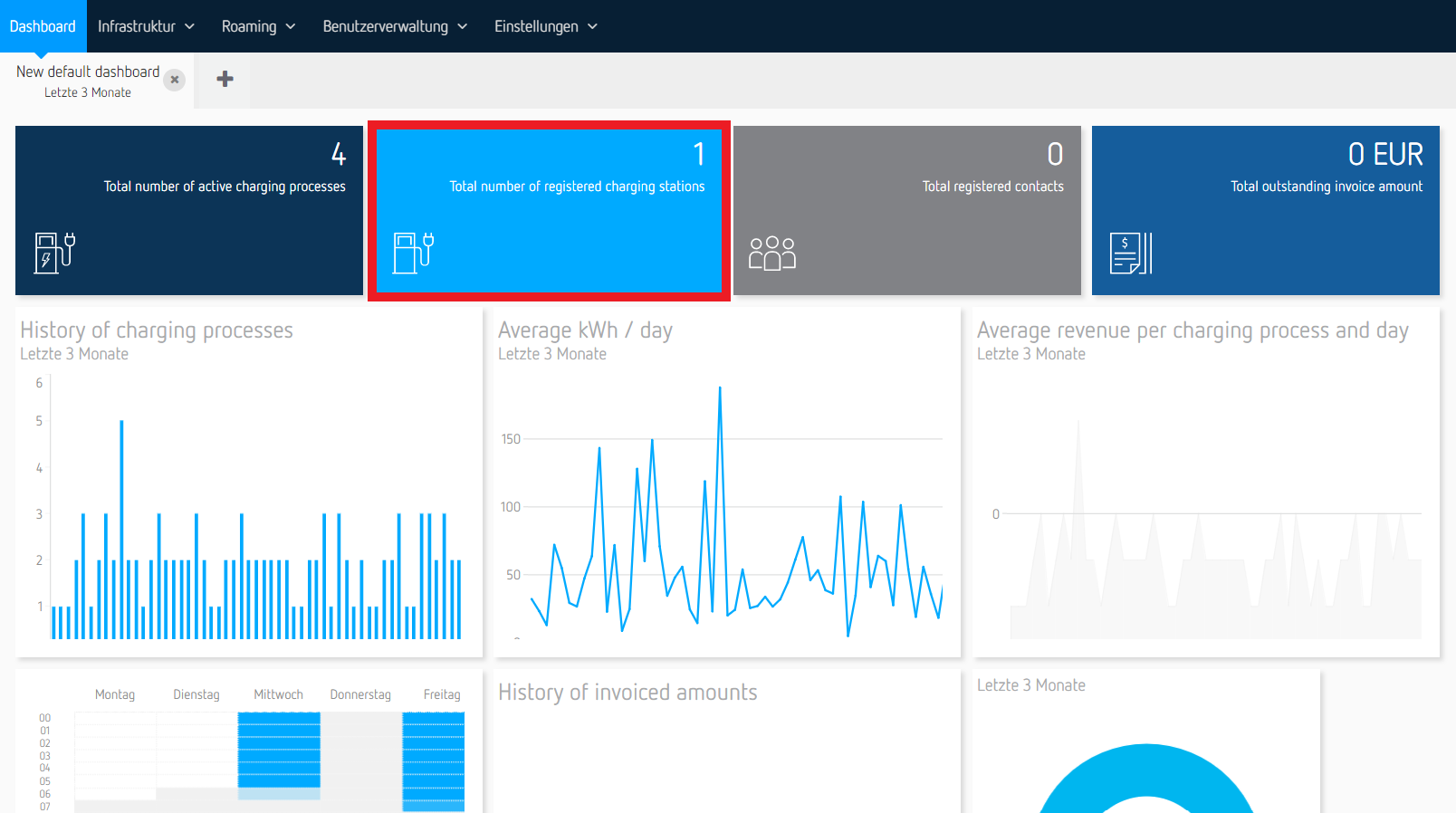The width and height of the screenshot is (1456, 813).
Task: Click the outstanding invoice document icon
Action: tap(1131, 253)
